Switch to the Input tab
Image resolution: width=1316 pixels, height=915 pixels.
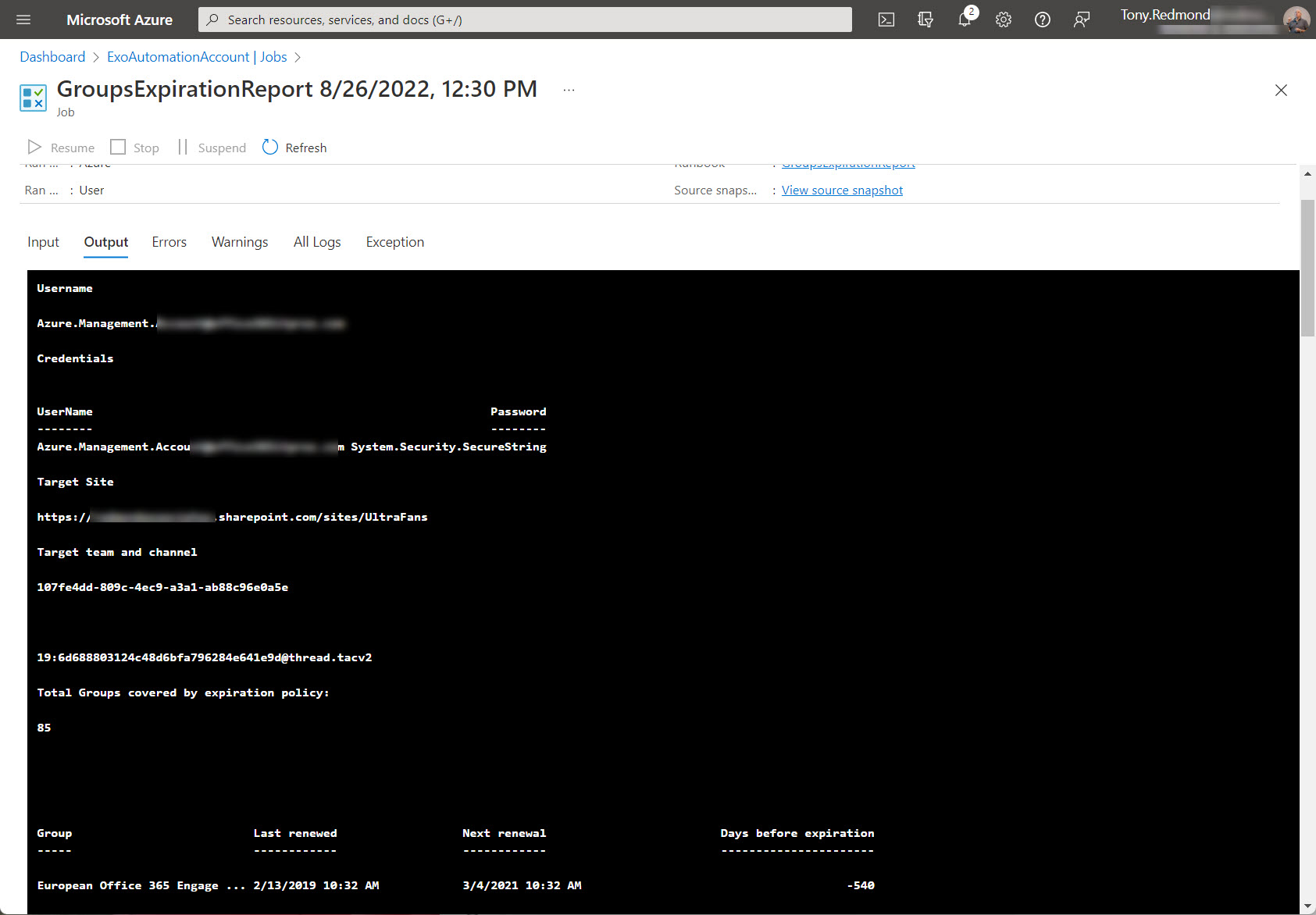click(x=43, y=242)
